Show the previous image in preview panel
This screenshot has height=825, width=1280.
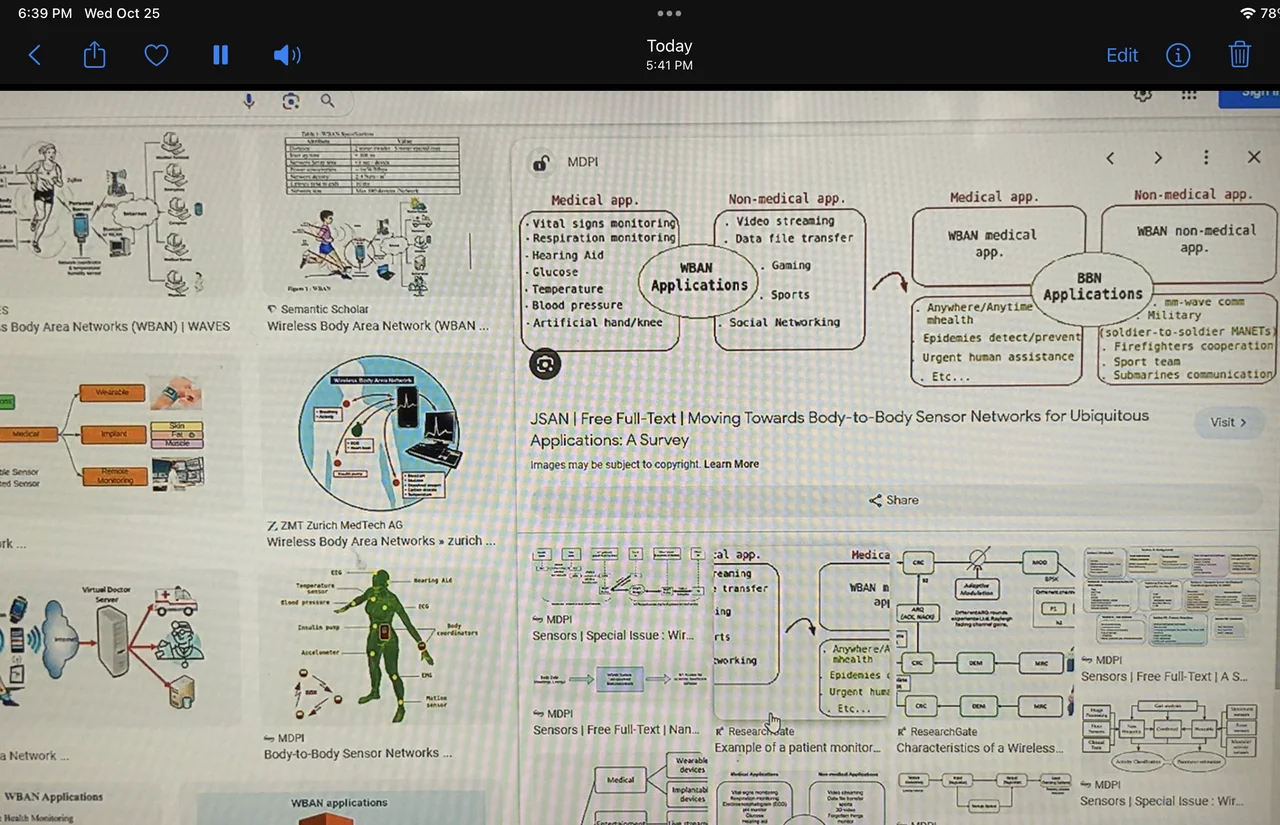point(1110,158)
